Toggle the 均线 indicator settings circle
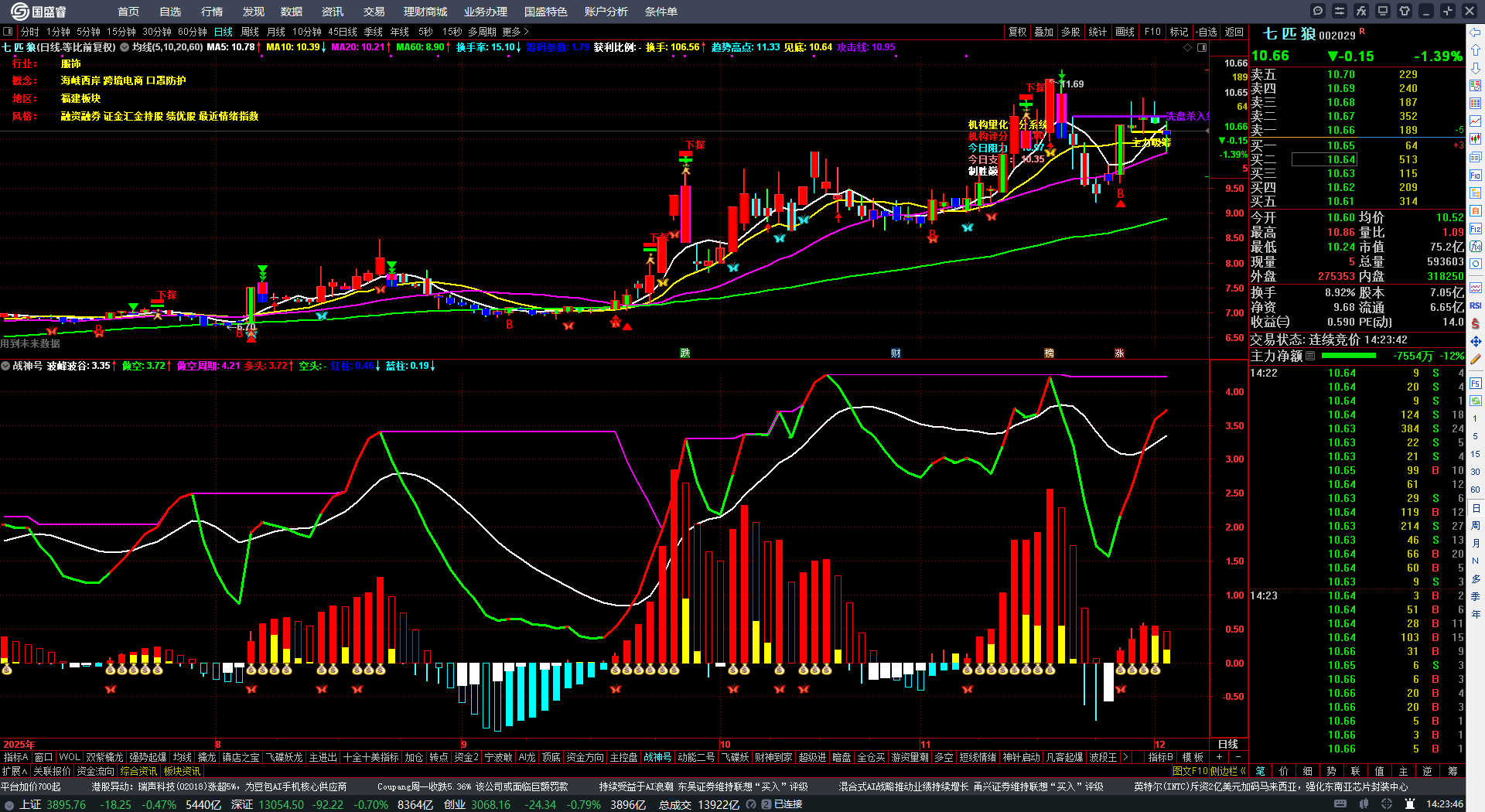Image resolution: width=1485 pixels, height=812 pixels. [125, 47]
